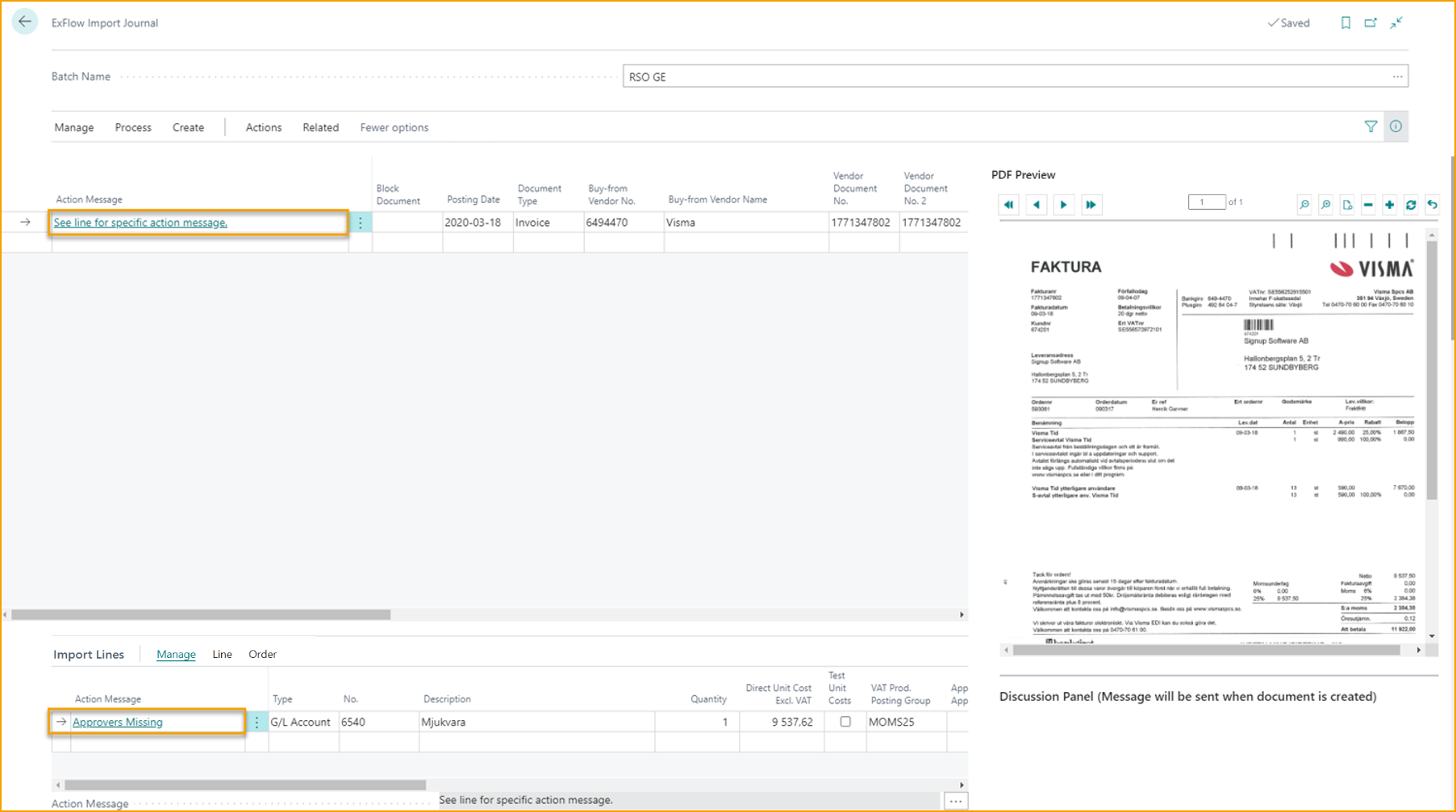Open the Actions menu

[264, 127]
